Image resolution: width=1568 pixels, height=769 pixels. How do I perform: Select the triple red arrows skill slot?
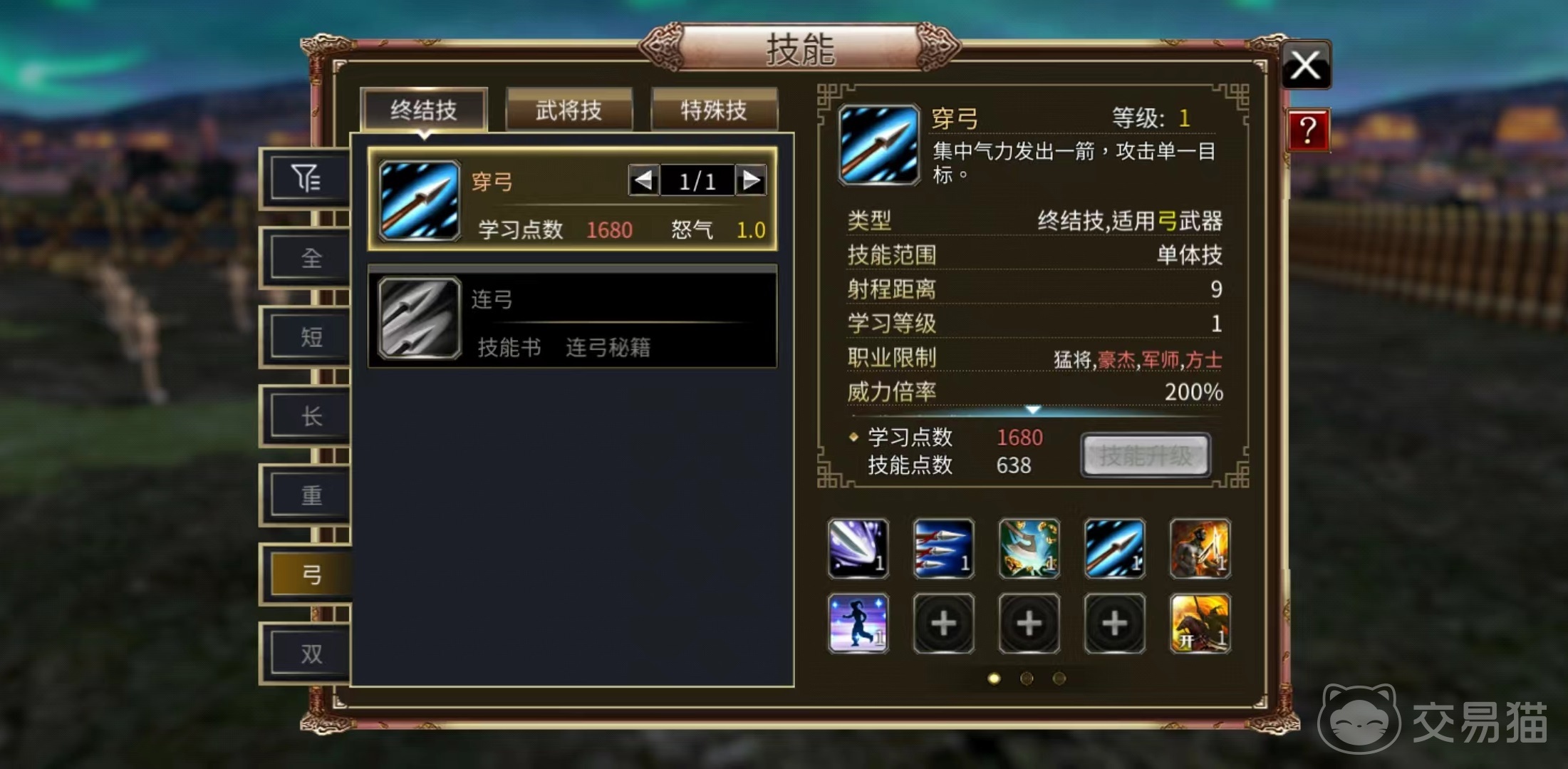944,548
